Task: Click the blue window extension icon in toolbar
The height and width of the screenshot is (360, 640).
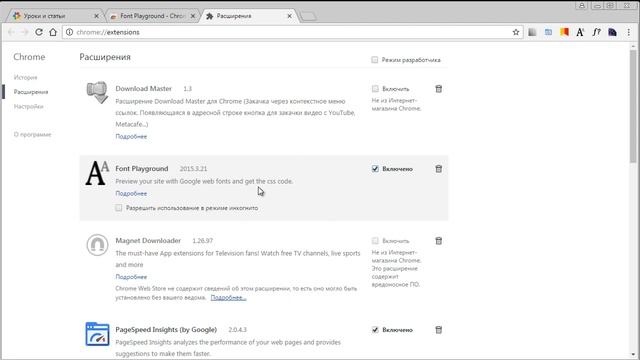Action: coord(548,32)
